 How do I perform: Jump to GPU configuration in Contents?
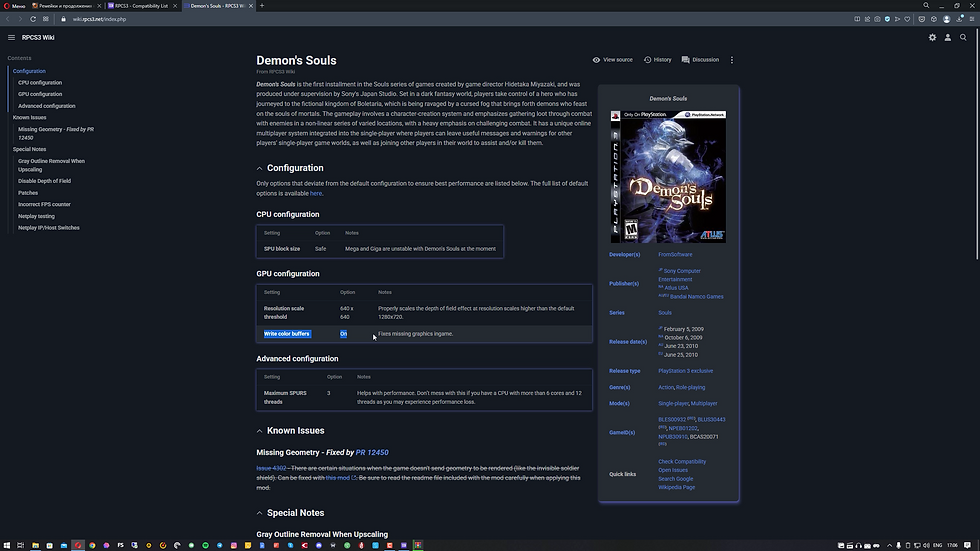coord(40,94)
